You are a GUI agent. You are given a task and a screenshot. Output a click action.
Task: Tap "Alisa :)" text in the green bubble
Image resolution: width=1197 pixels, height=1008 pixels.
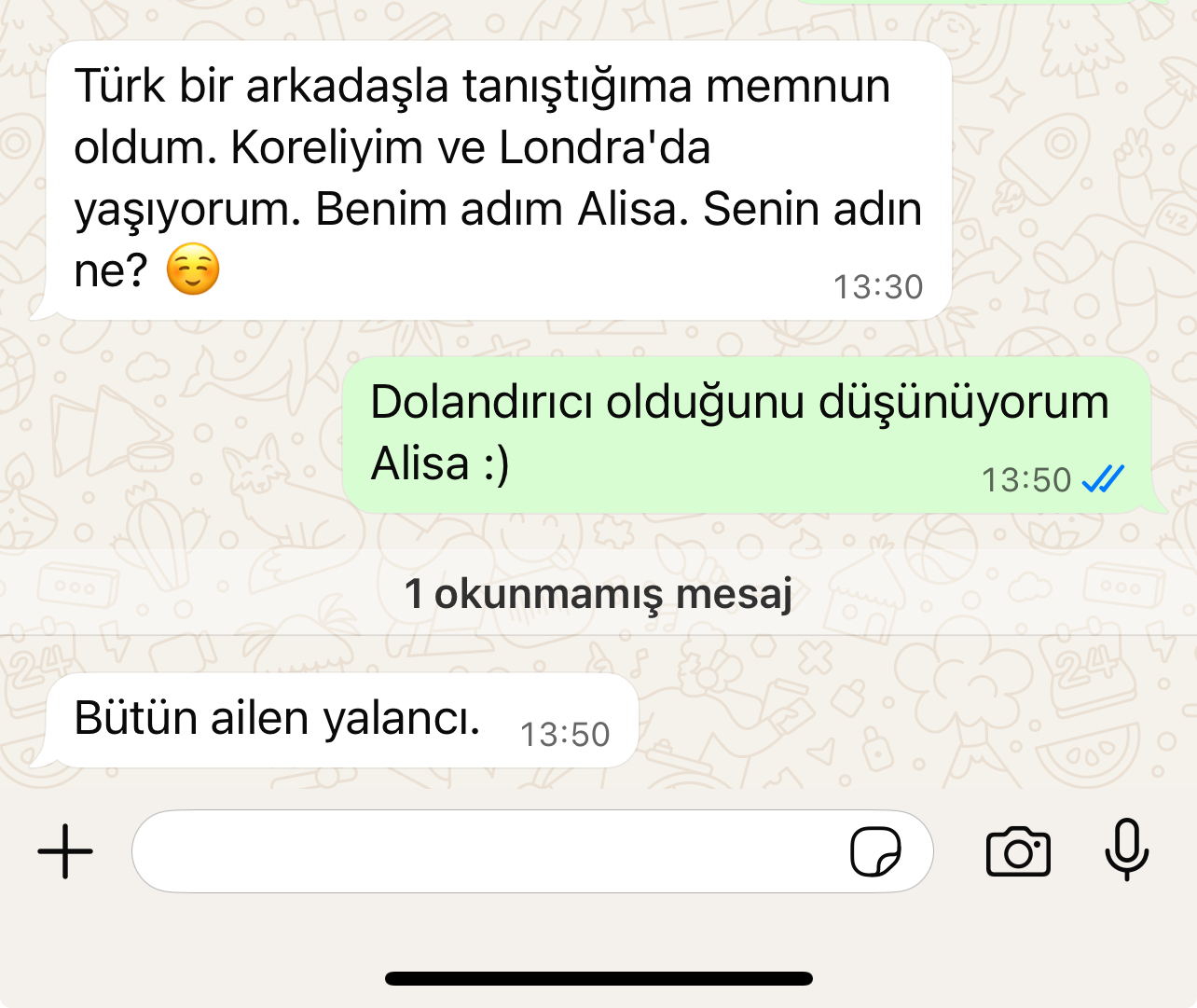coord(440,463)
